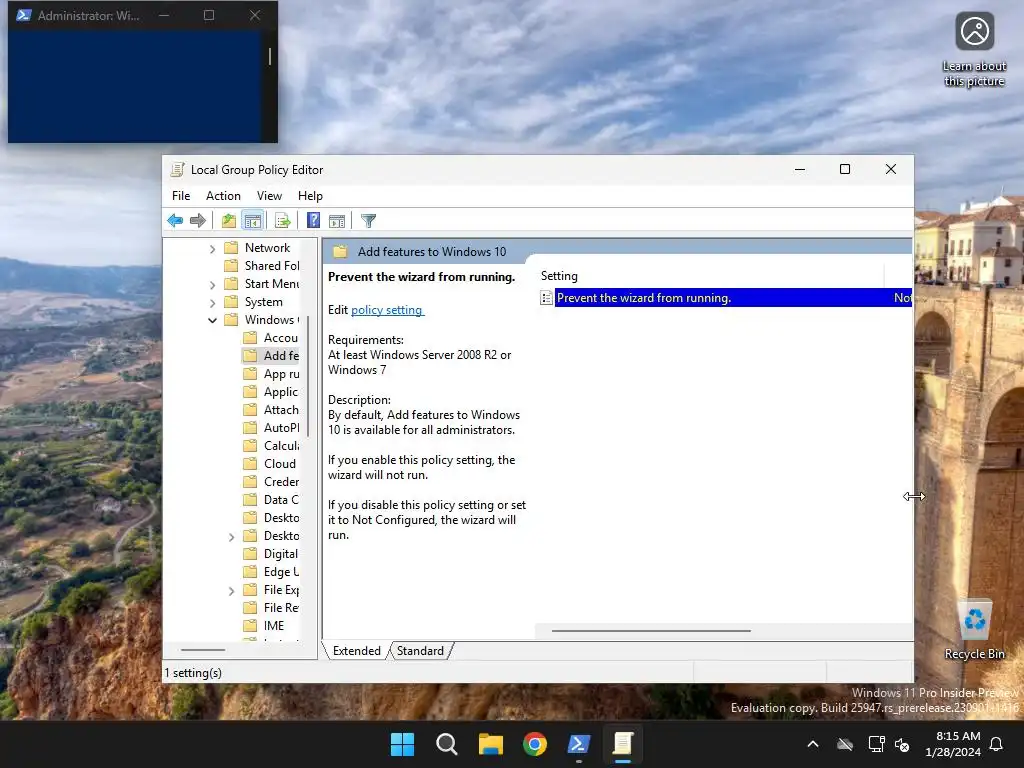Select the 'Add fe' folder in tree
This screenshot has height=768, width=1024.
click(281, 356)
